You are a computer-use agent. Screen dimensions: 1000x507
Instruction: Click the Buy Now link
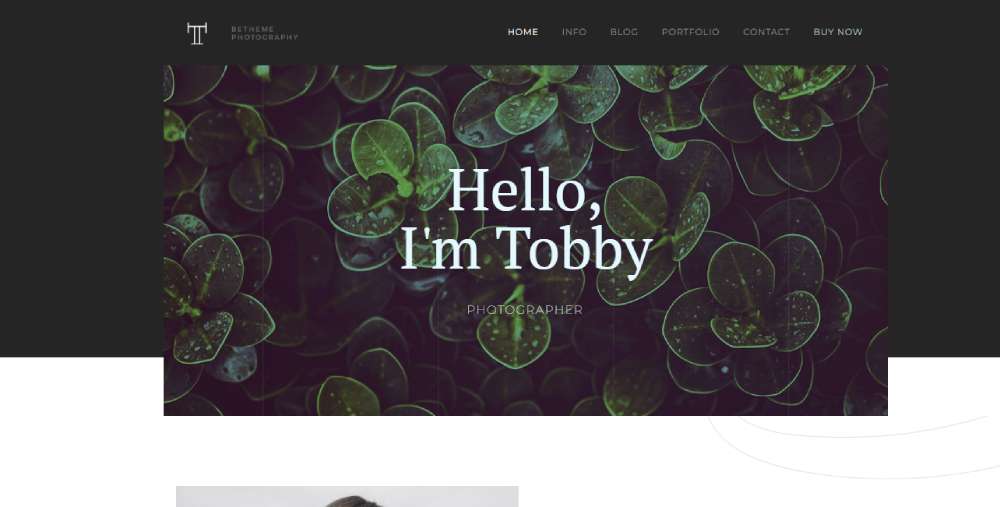click(x=837, y=32)
